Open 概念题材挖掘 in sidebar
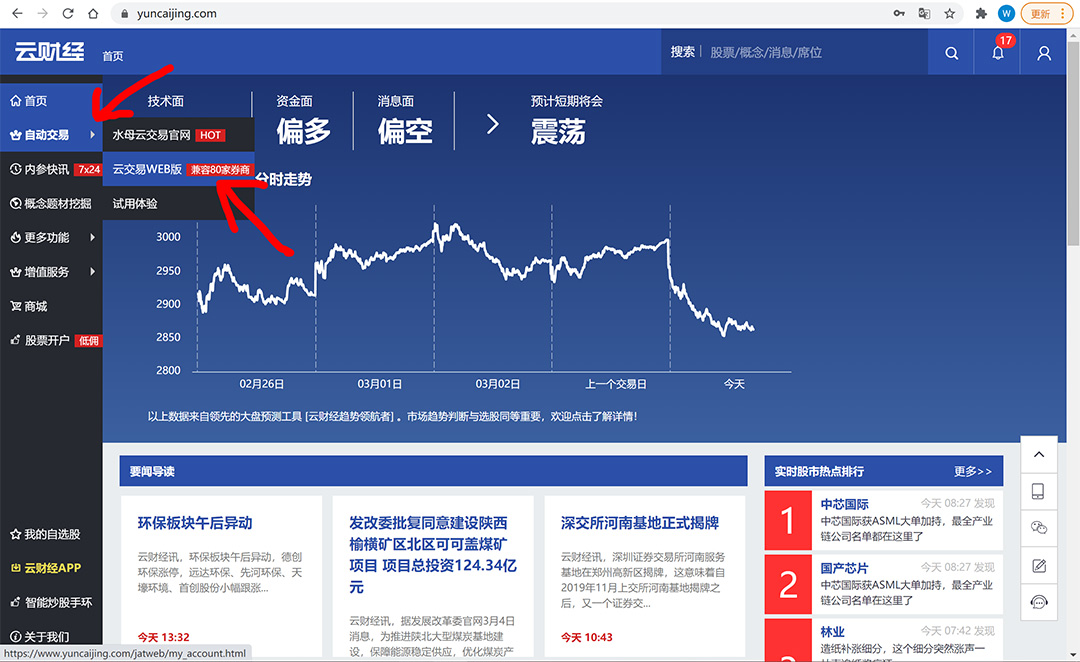Image resolution: width=1080 pixels, height=662 pixels. click(51, 203)
